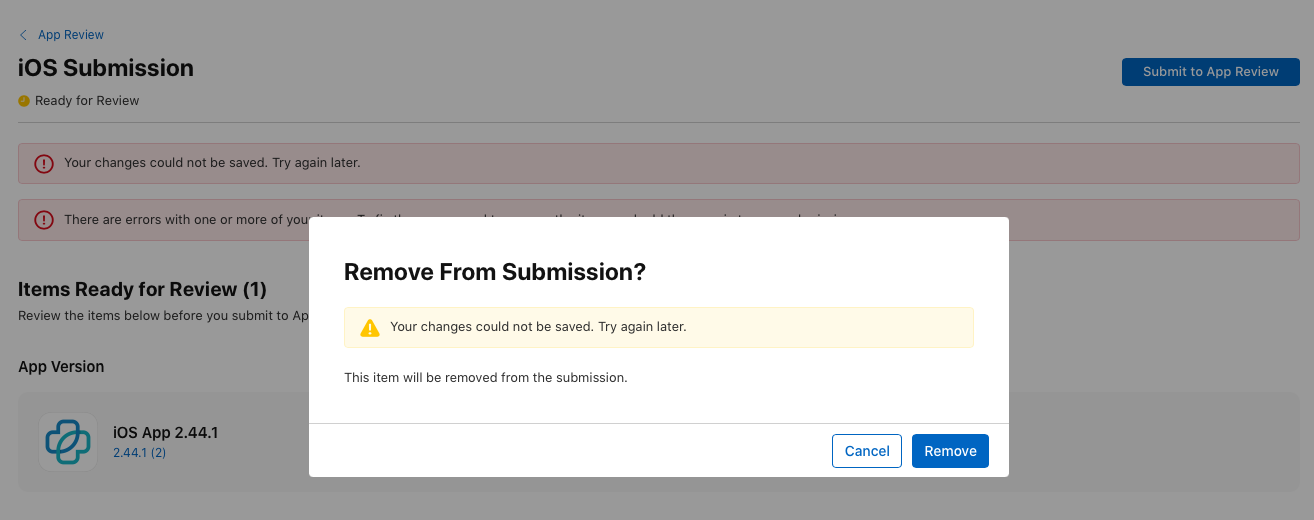Confirm with the blue Remove button

point(950,451)
